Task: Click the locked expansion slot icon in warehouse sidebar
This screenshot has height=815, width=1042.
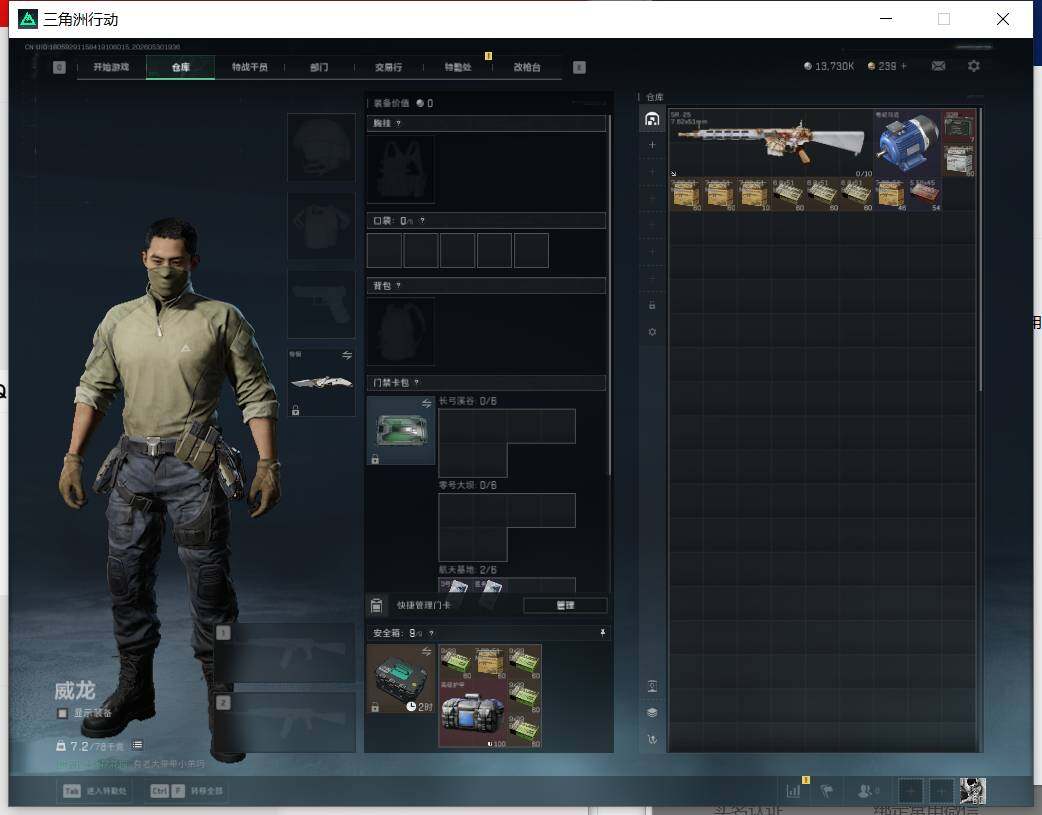Action: click(x=652, y=305)
